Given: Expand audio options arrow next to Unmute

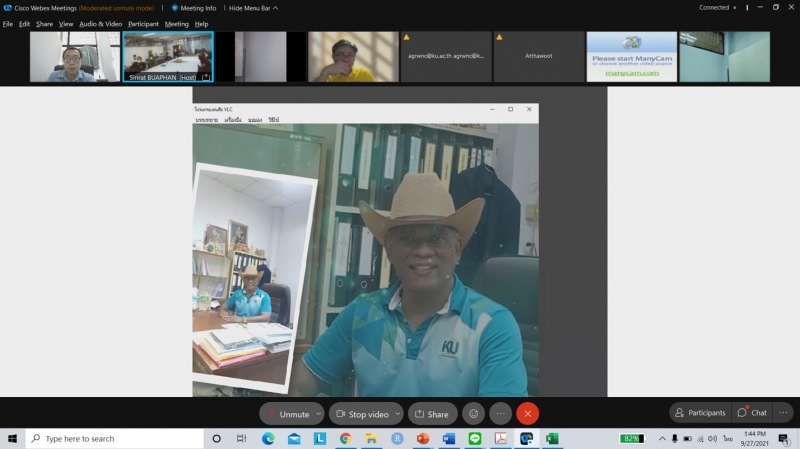Looking at the screenshot, I should [x=318, y=413].
